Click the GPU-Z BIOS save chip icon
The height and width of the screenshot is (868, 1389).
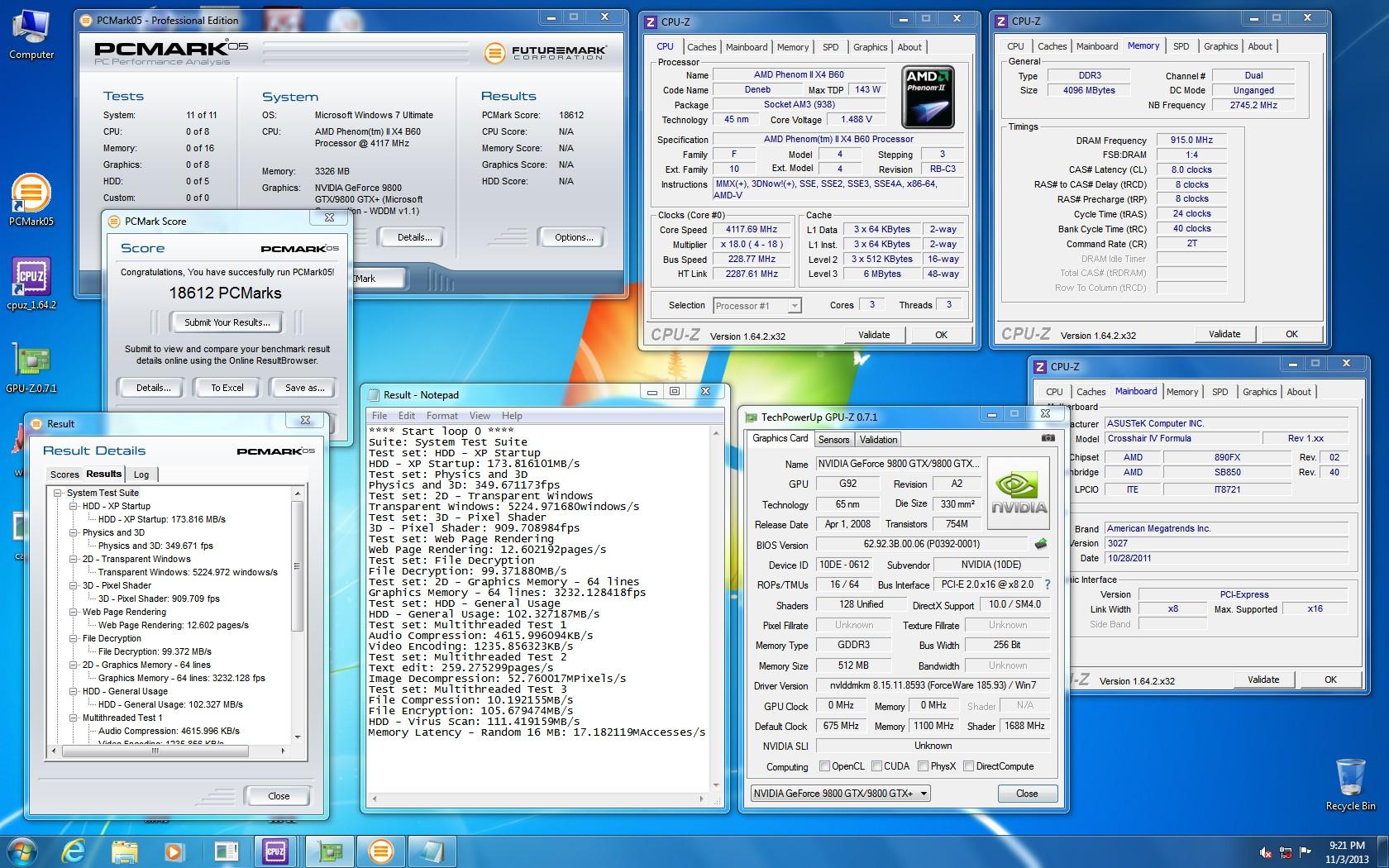[x=1041, y=544]
